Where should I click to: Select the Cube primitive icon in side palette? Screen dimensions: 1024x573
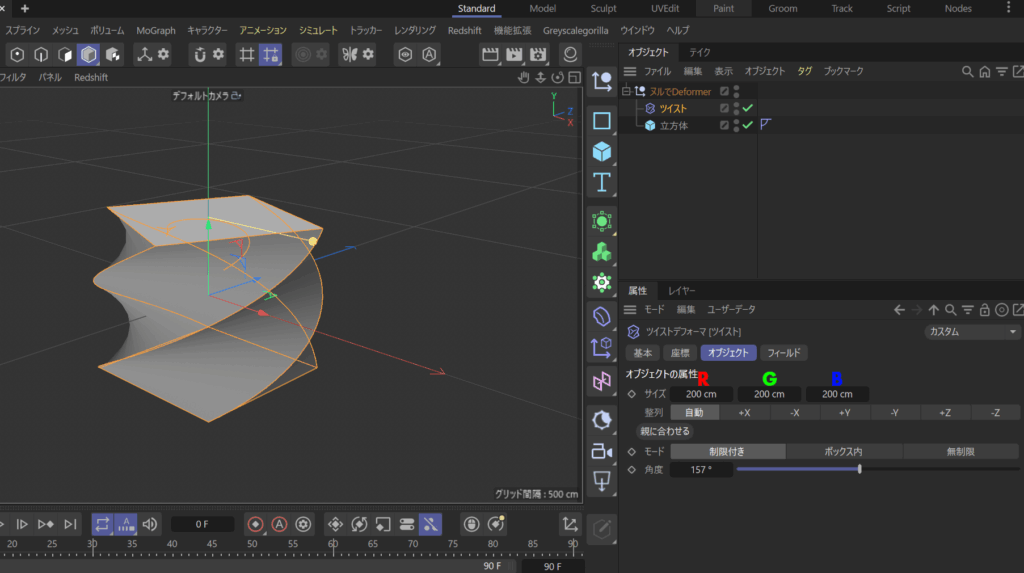(602, 152)
